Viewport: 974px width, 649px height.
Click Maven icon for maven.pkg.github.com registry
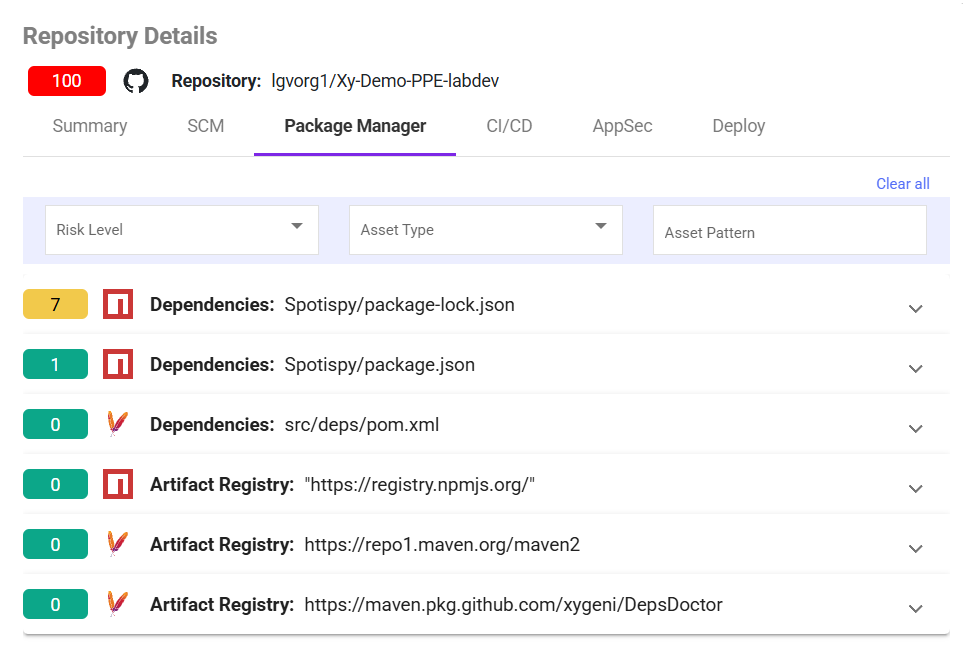tap(118, 604)
